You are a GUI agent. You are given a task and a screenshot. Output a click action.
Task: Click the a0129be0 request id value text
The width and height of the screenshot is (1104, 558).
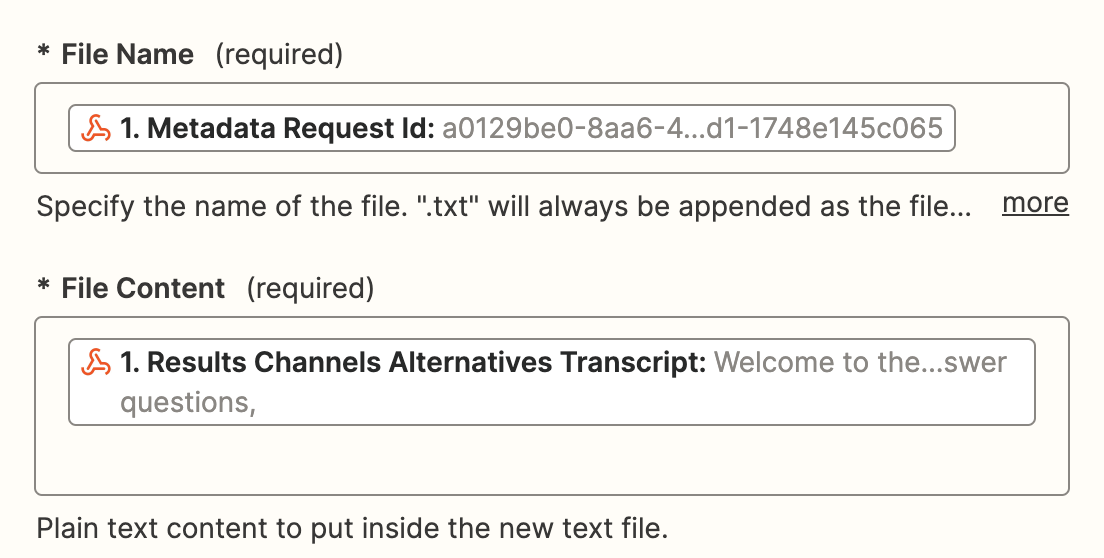point(692,129)
